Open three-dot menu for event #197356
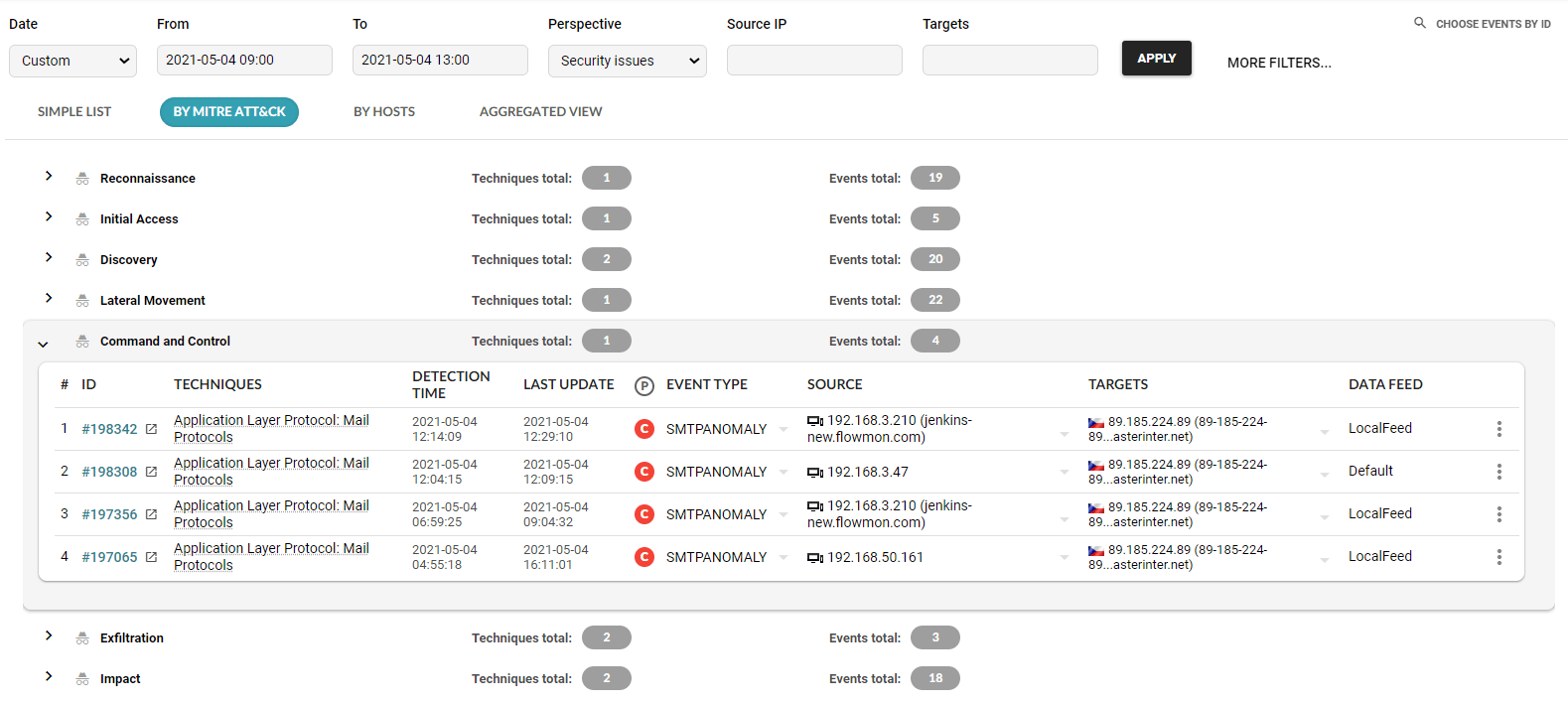 pos(1498,514)
